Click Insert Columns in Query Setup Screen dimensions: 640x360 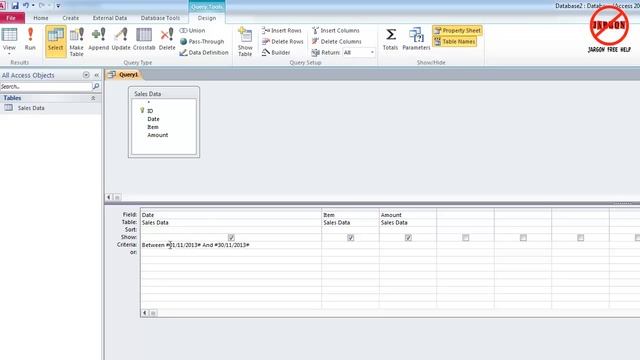pos(336,31)
